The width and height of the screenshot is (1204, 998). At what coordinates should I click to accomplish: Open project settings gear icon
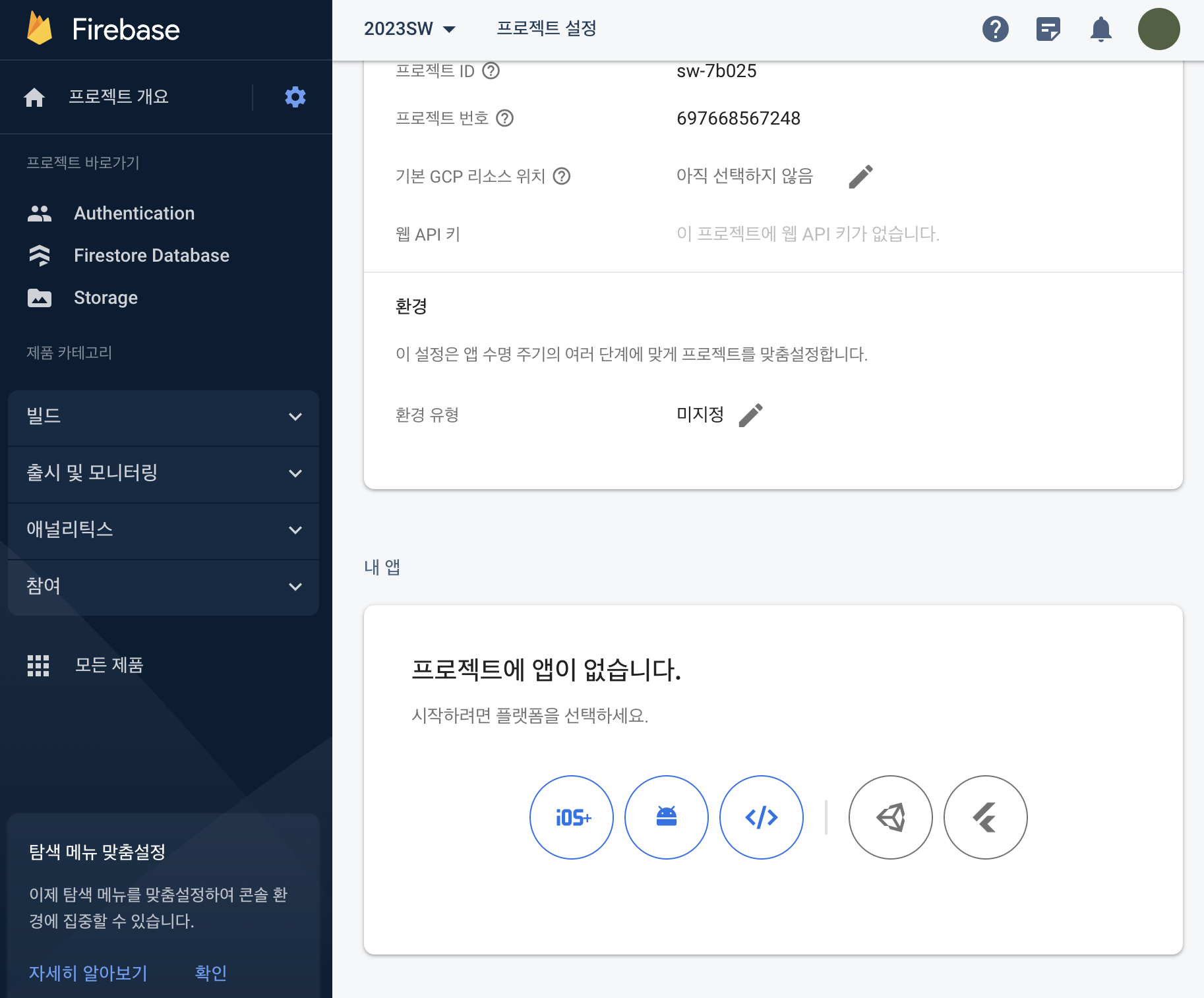pos(295,97)
